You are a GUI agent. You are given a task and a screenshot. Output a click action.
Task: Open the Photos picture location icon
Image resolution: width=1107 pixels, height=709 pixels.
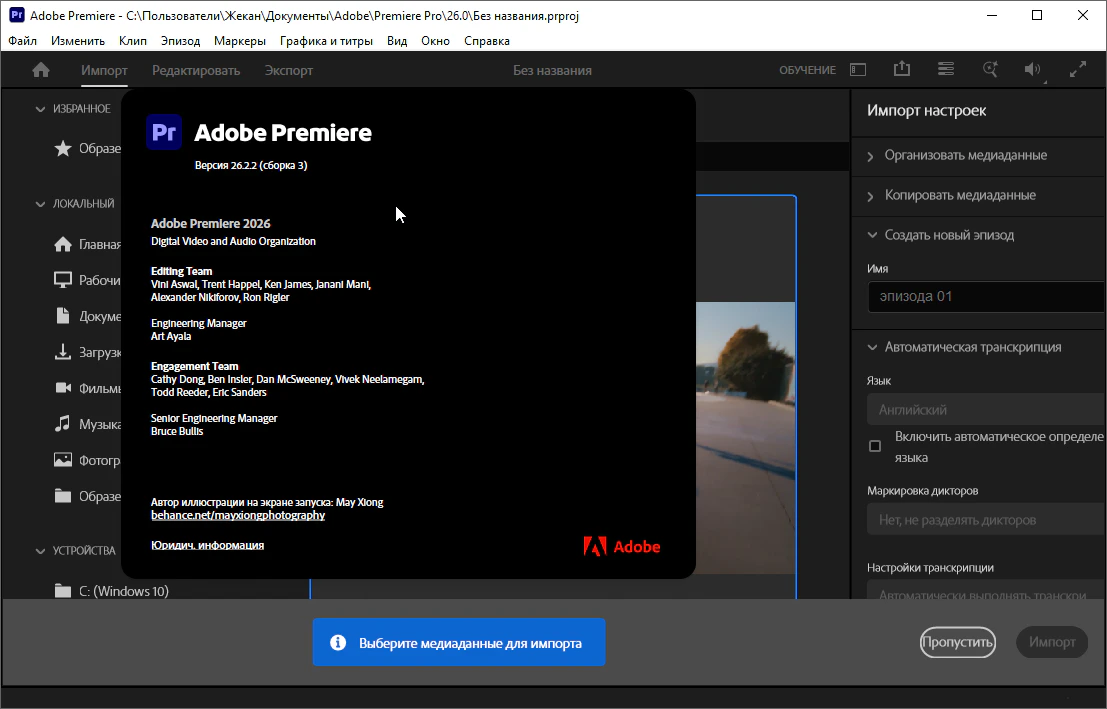63,460
